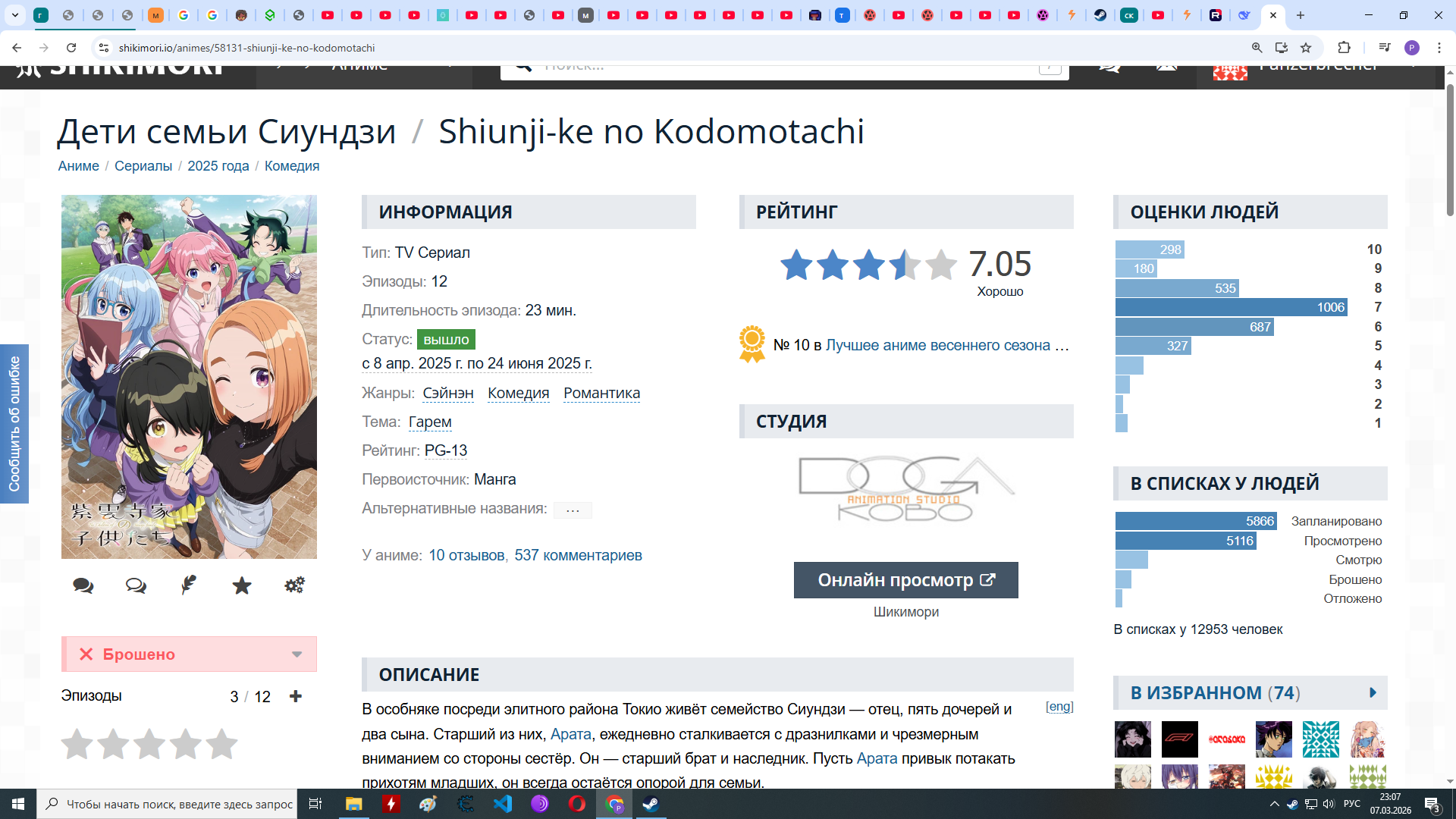Open the Chrome tab search chevron
1456x819 pixels.
tap(15, 15)
